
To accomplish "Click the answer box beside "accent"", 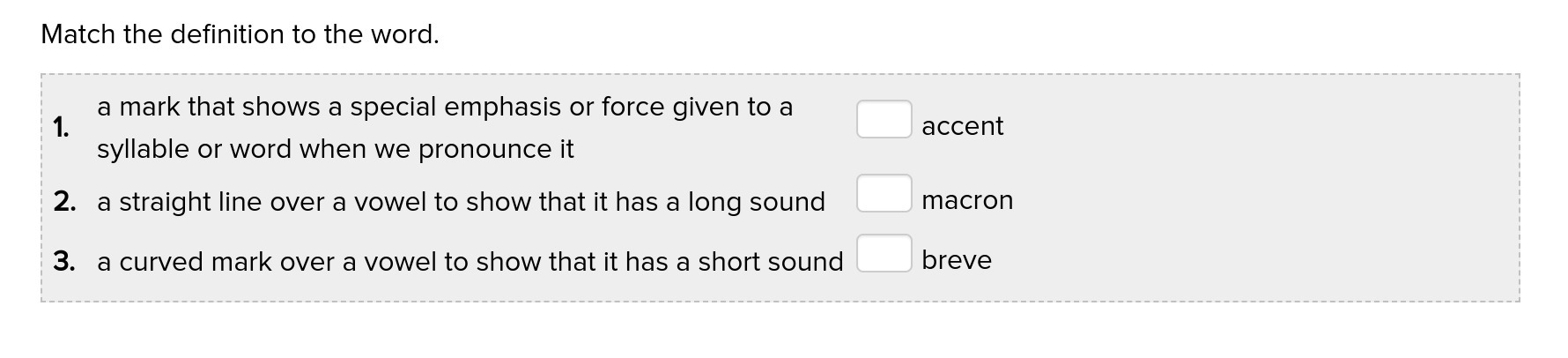I will (884, 119).
